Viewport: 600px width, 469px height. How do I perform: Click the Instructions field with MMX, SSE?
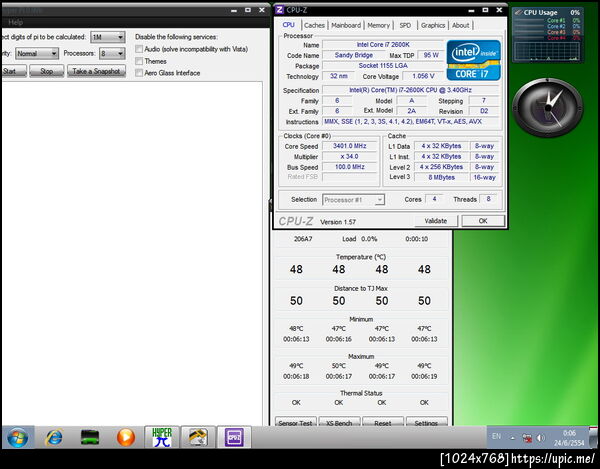click(x=411, y=122)
